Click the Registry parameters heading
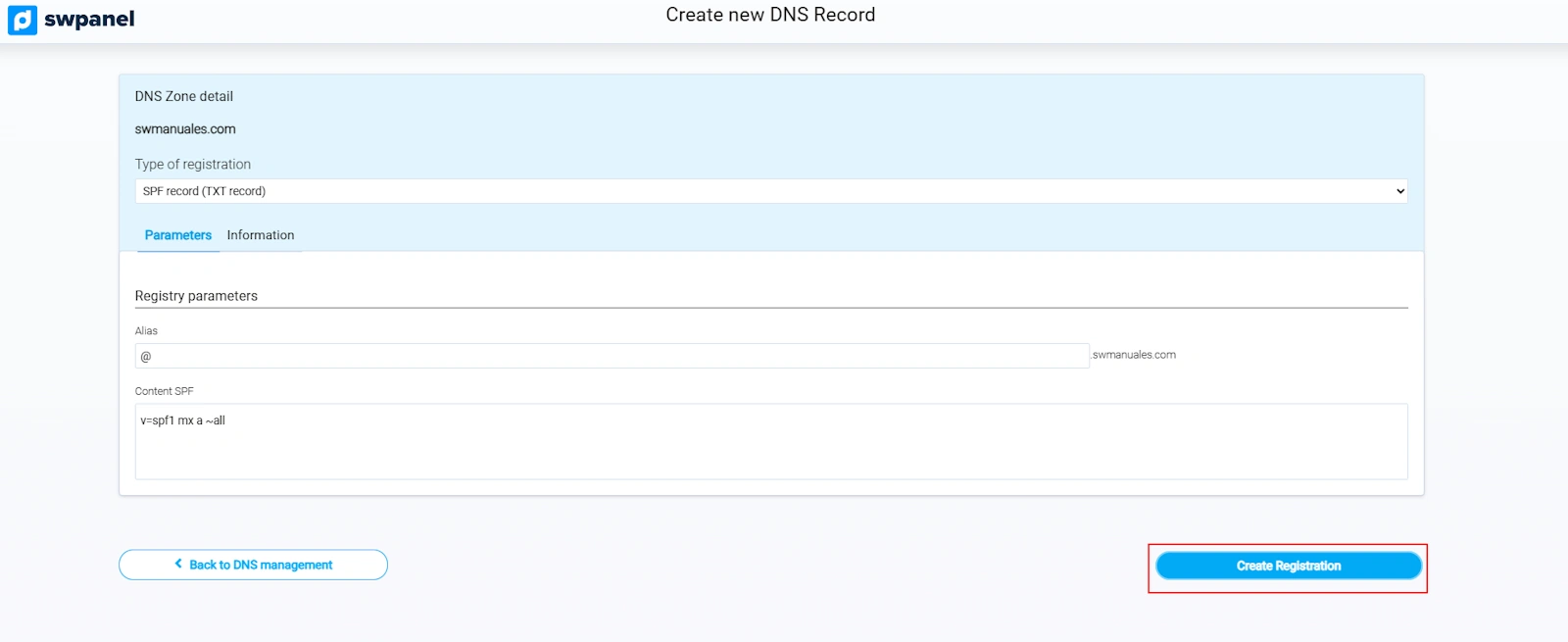The height and width of the screenshot is (642, 1568). coord(196,296)
